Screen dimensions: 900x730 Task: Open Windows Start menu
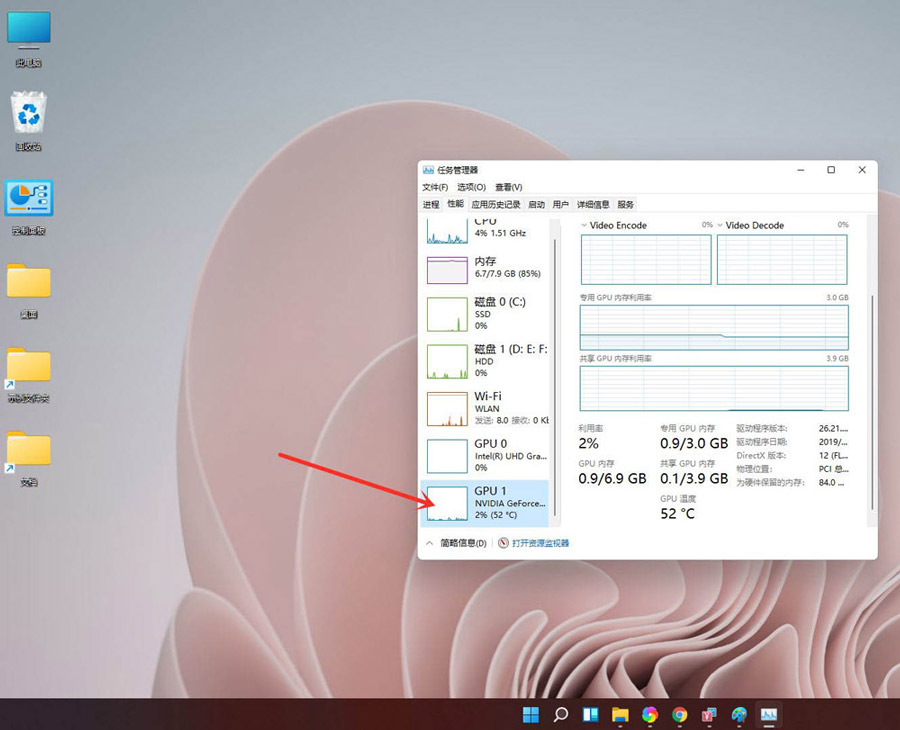point(530,716)
